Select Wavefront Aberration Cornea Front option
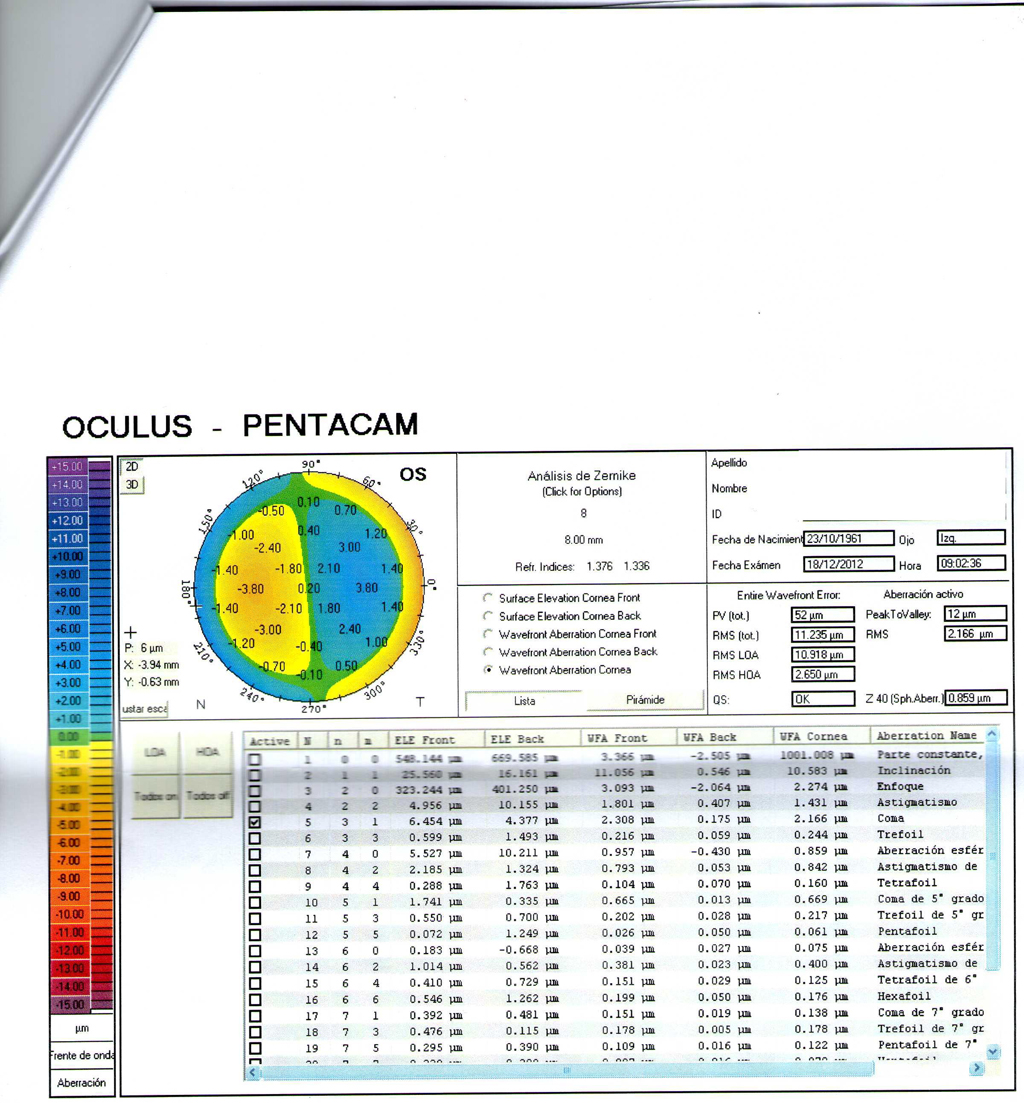Image resolution: width=1024 pixels, height=1103 pixels. (x=487, y=634)
